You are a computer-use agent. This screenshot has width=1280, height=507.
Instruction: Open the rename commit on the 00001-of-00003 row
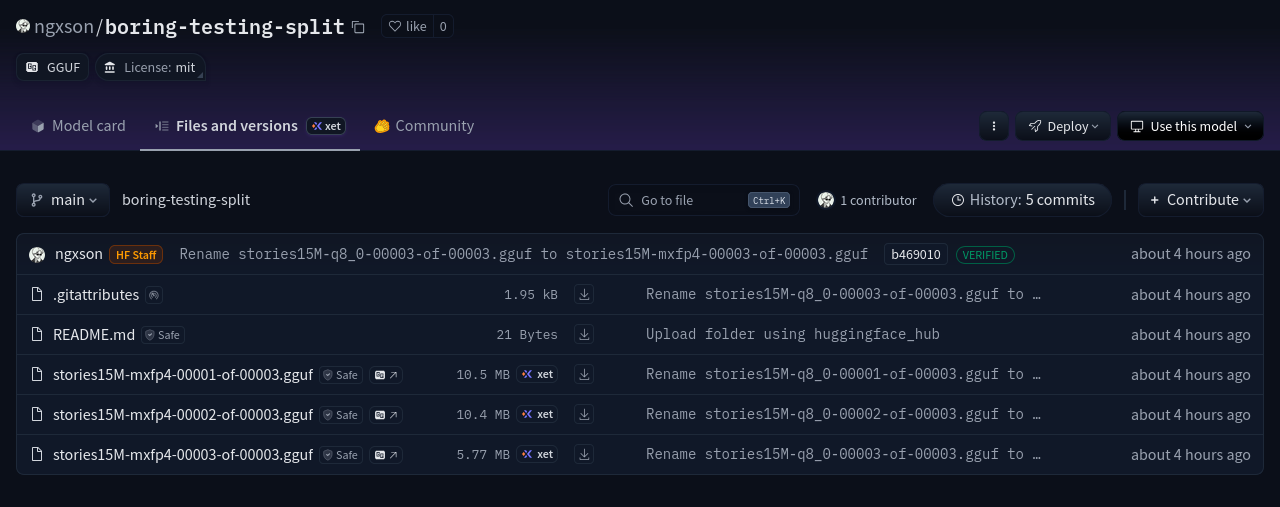[x=843, y=375]
